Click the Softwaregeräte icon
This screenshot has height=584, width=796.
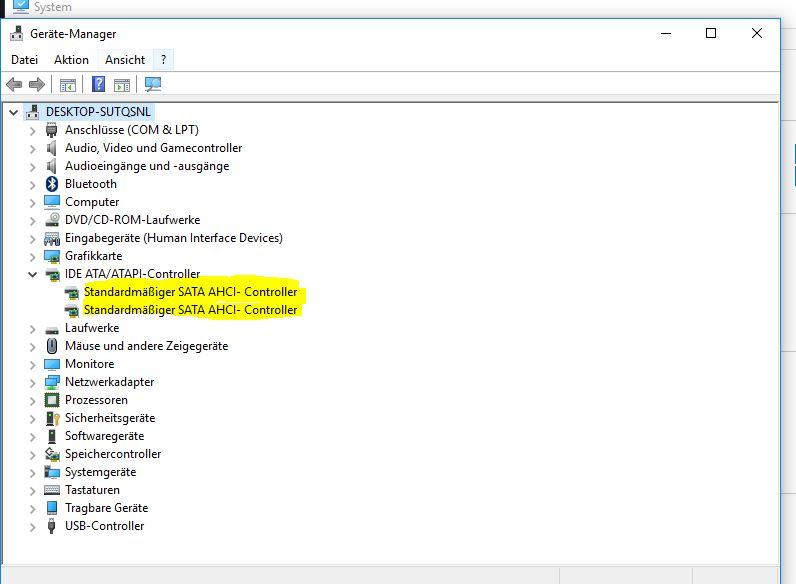click(52, 436)
